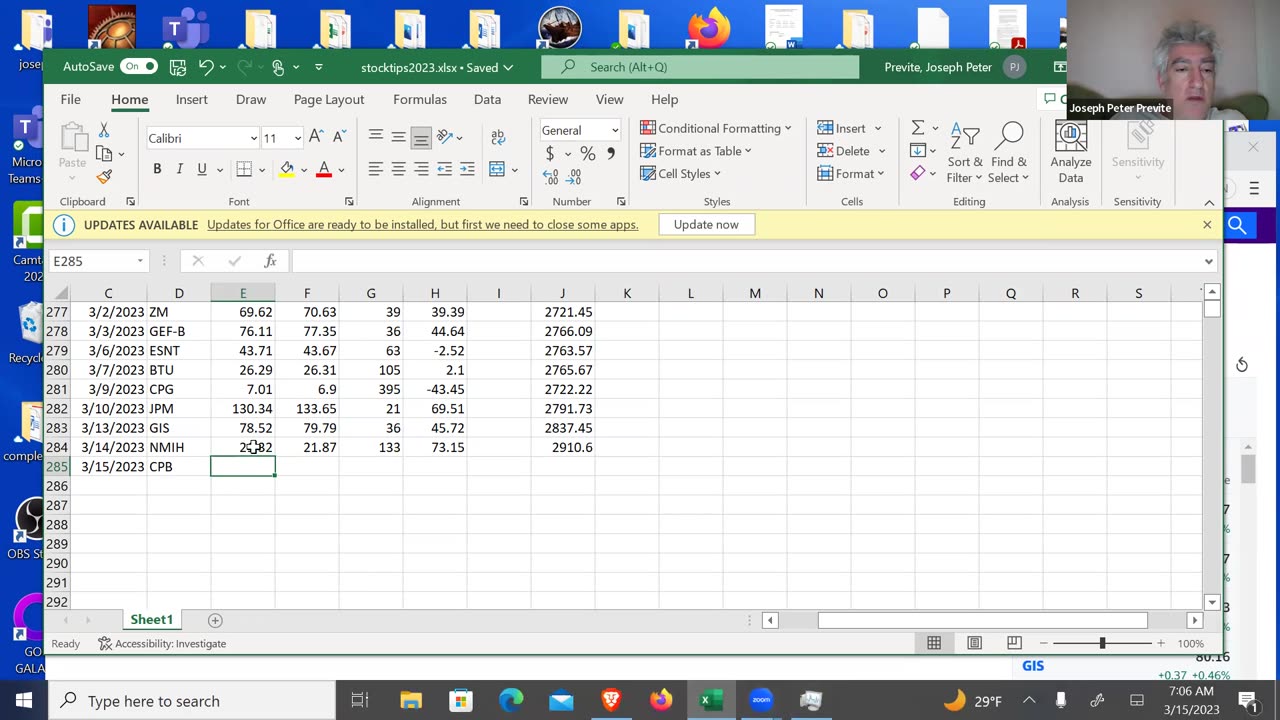Open Sort & Filter

coord(966,153)
